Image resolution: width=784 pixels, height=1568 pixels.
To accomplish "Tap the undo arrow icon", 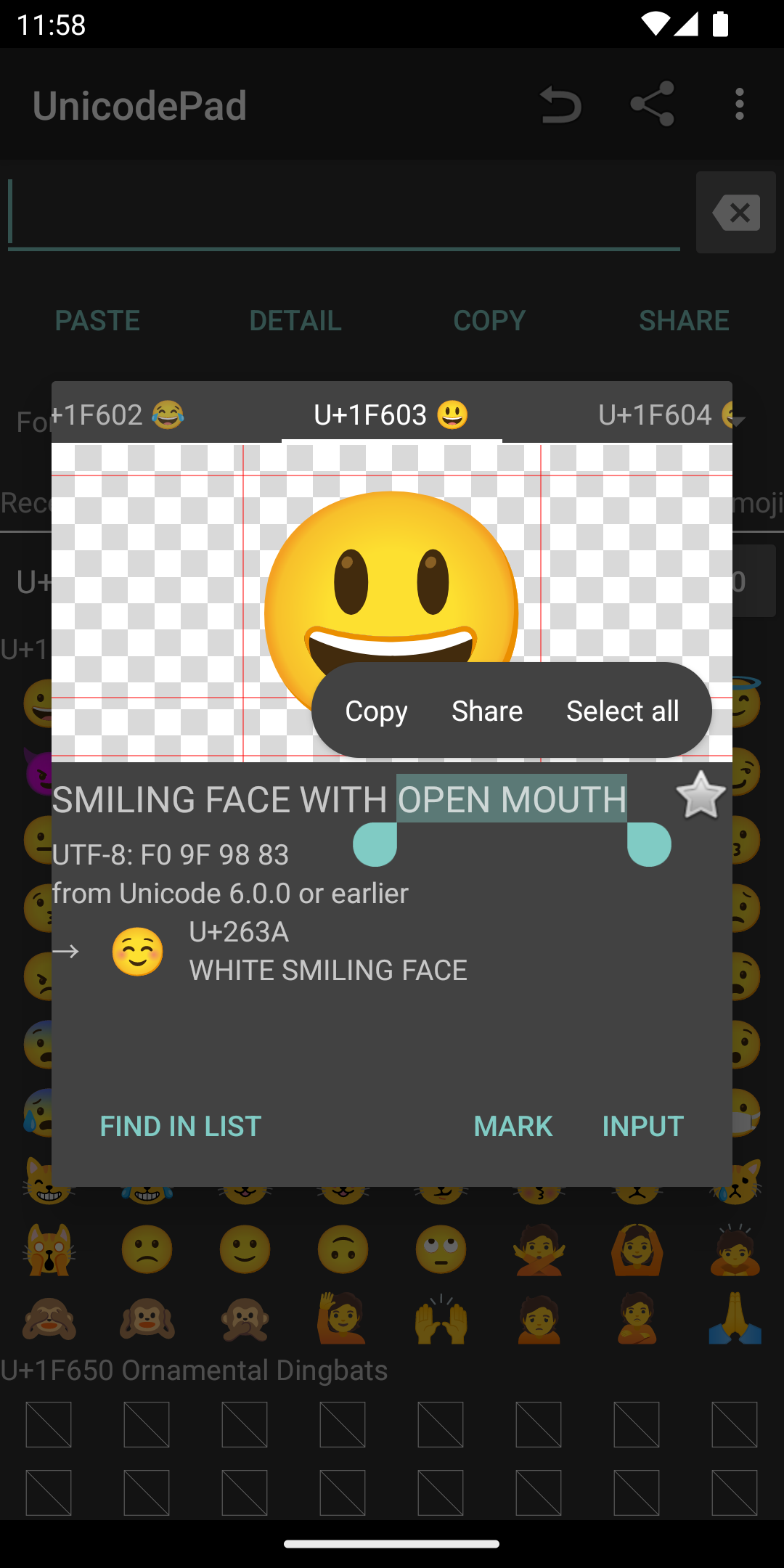I will [x=560, y=105].
